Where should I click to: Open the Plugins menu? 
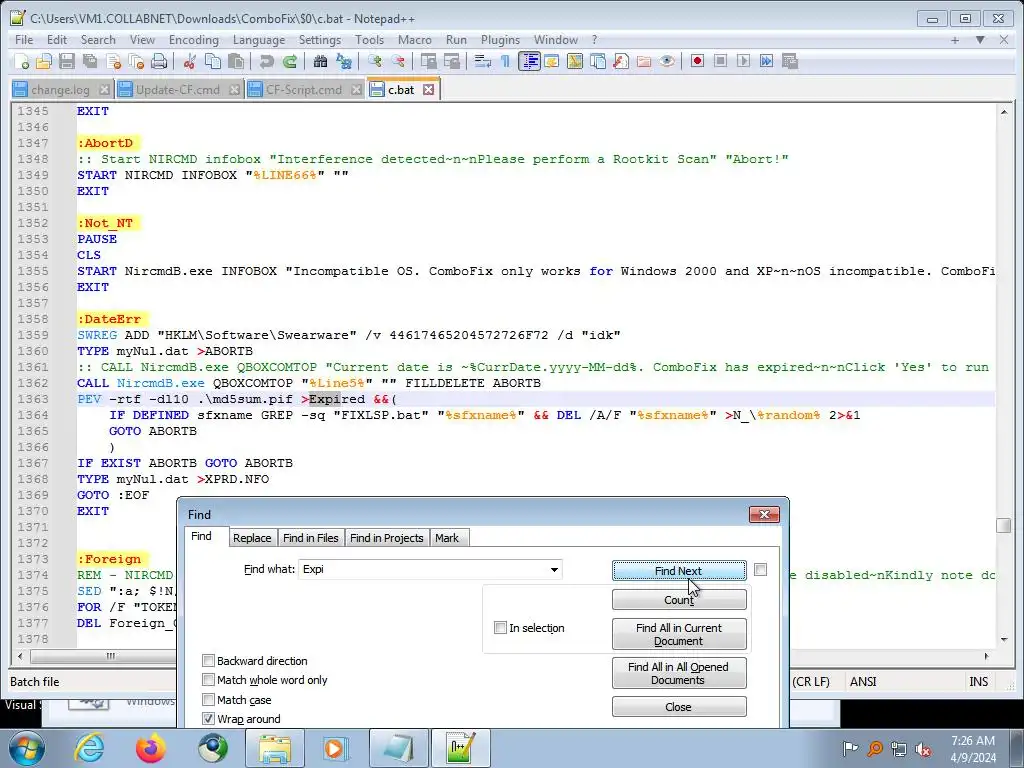coord(500,40)
